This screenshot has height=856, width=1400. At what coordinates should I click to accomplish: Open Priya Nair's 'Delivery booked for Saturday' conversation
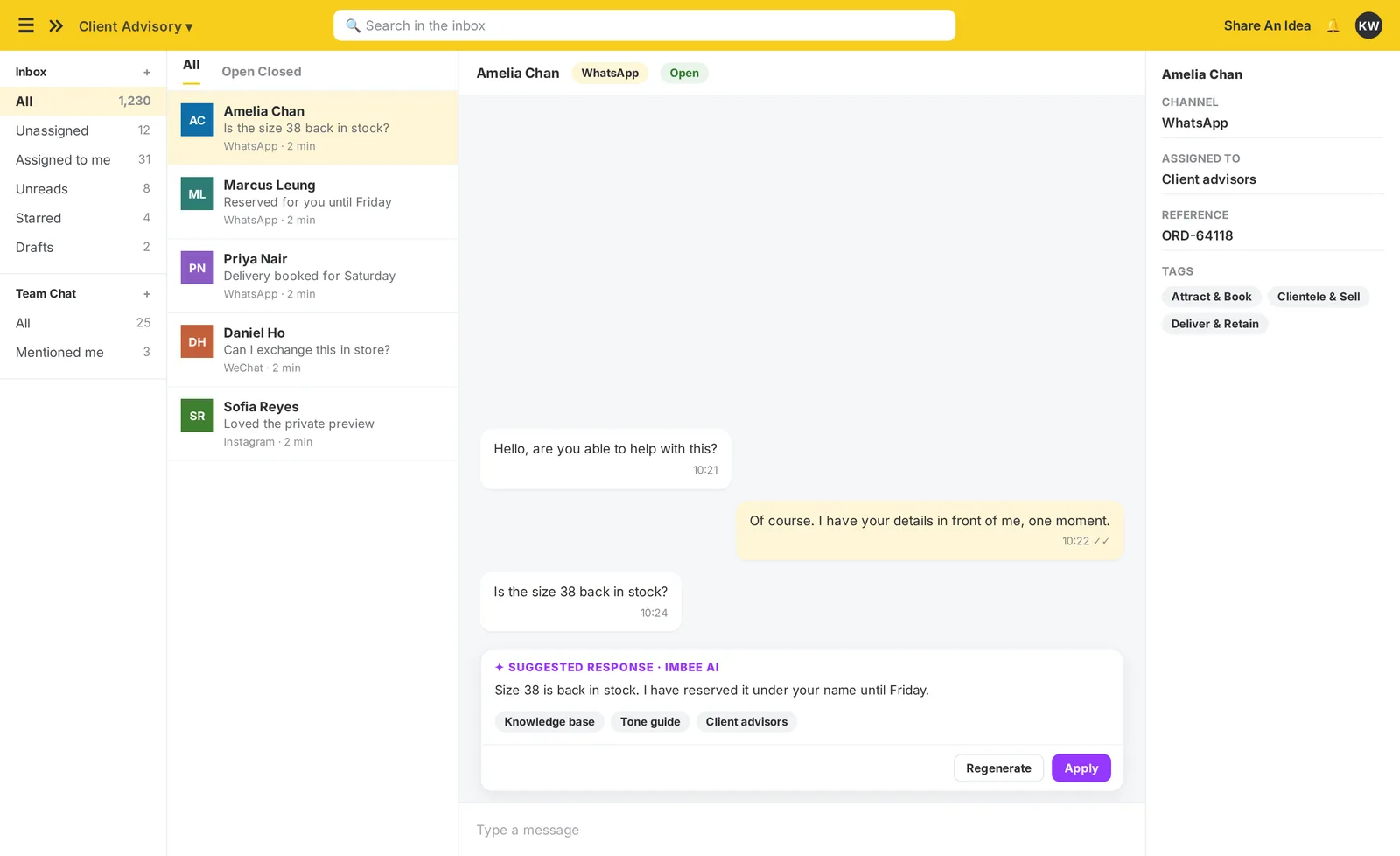312,276
